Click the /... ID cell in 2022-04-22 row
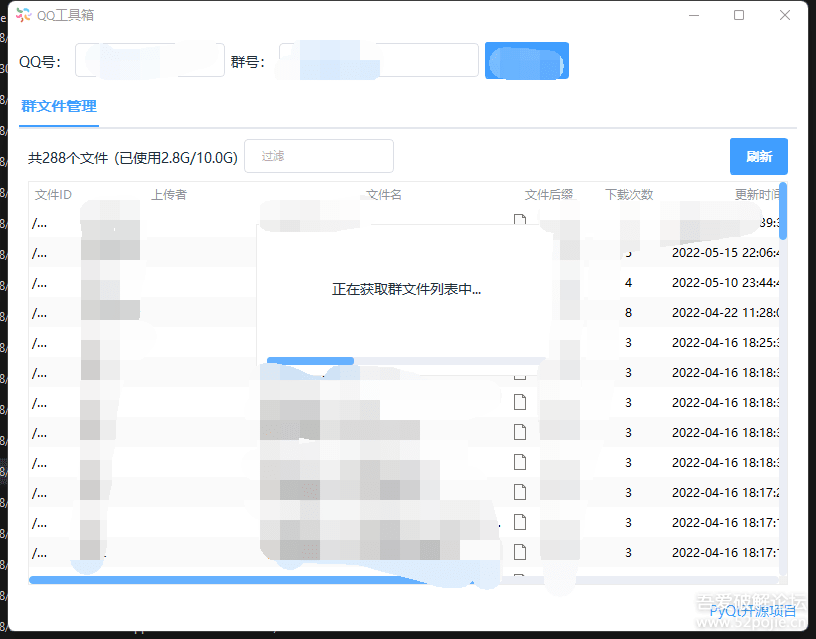The height and width of the screenshot is (639, 816). point(40,313)
